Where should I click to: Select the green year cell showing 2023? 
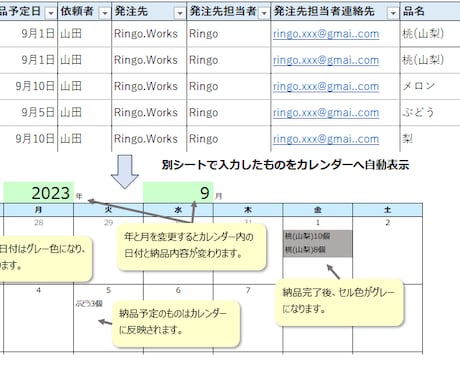coord(39,193)
